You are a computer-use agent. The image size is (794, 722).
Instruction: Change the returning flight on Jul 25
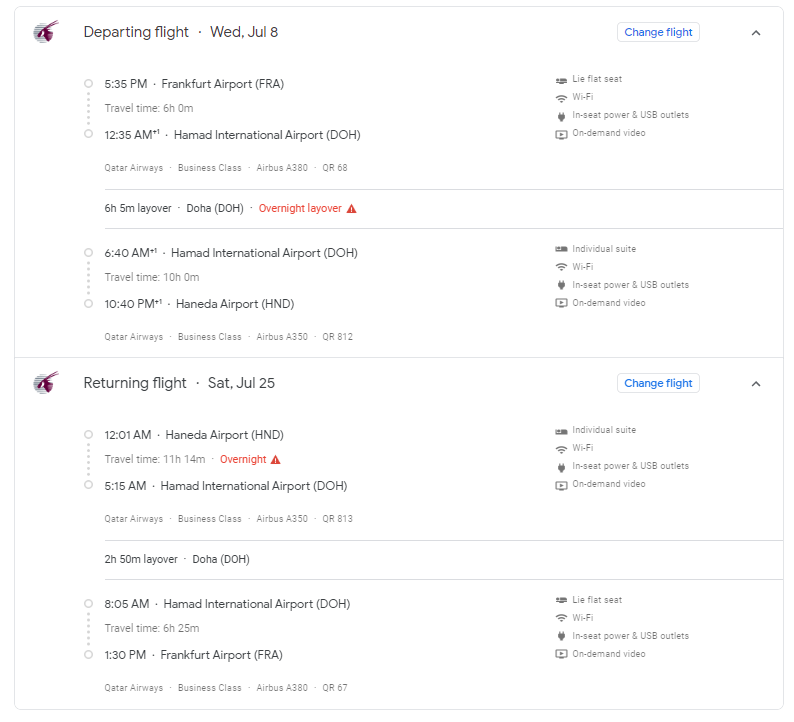point(658,383)
